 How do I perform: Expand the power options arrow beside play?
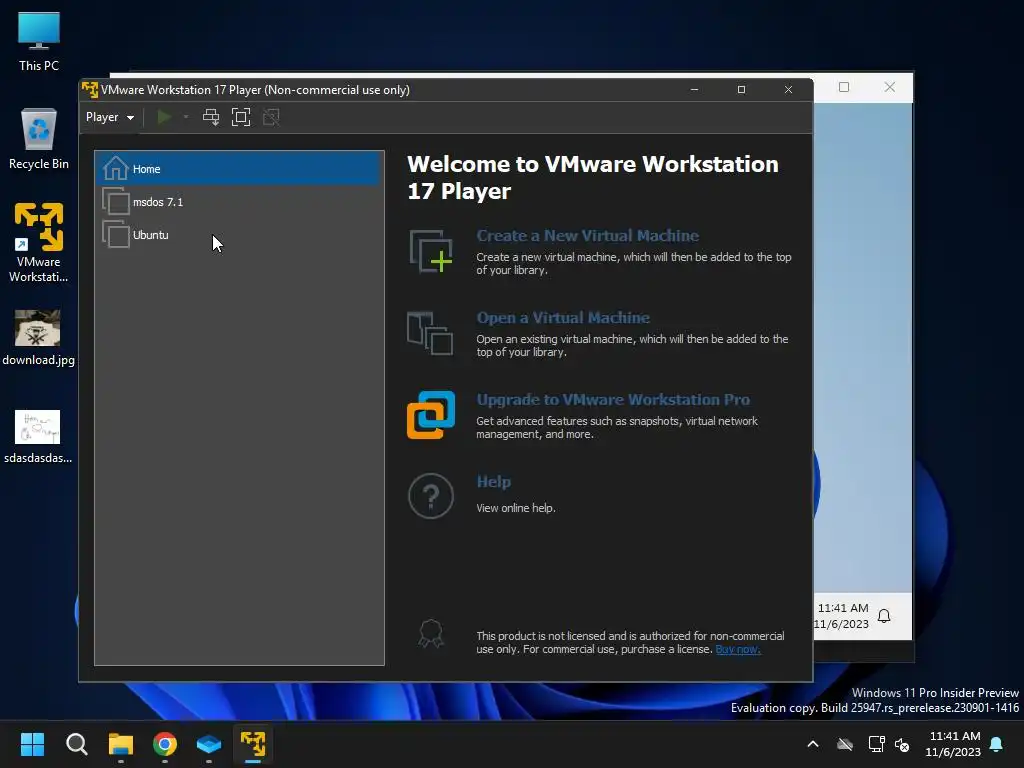[186, 118]
